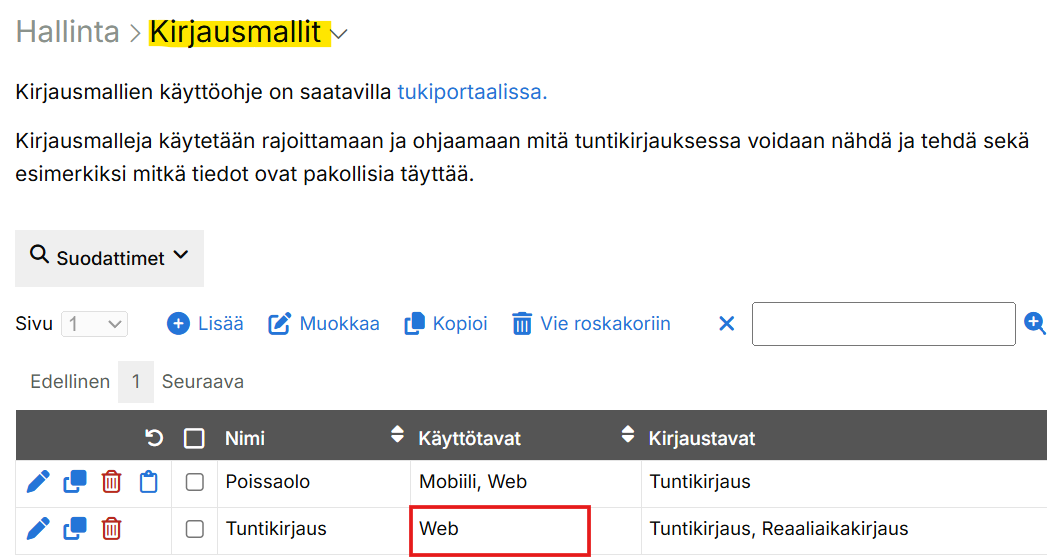Screen dimensions: 1047x558
Task: Clear search with the blue X icon
Action: click(x=727, y=323)
